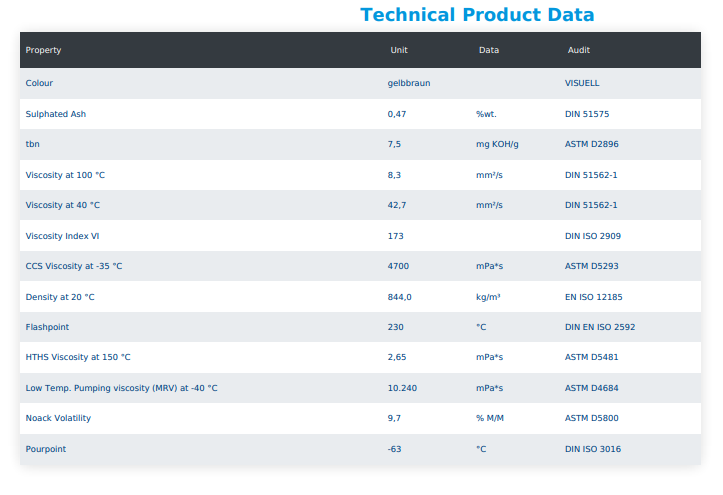Select the value '7,5'
723x495 pixels.
point(394,144)
